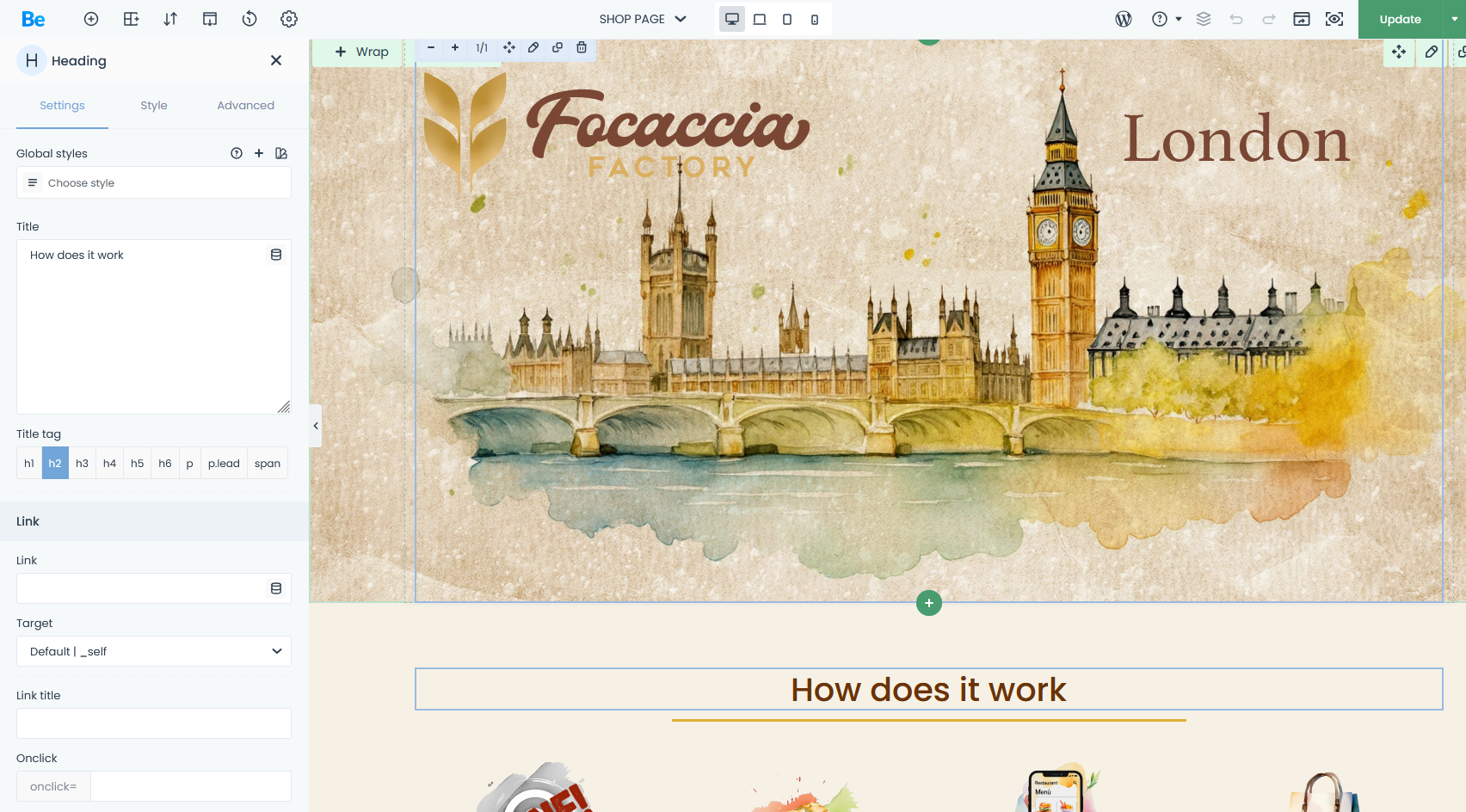Add a new global style
The height and width of the screenshot is (812, 1466).
[x=259, y=153]
